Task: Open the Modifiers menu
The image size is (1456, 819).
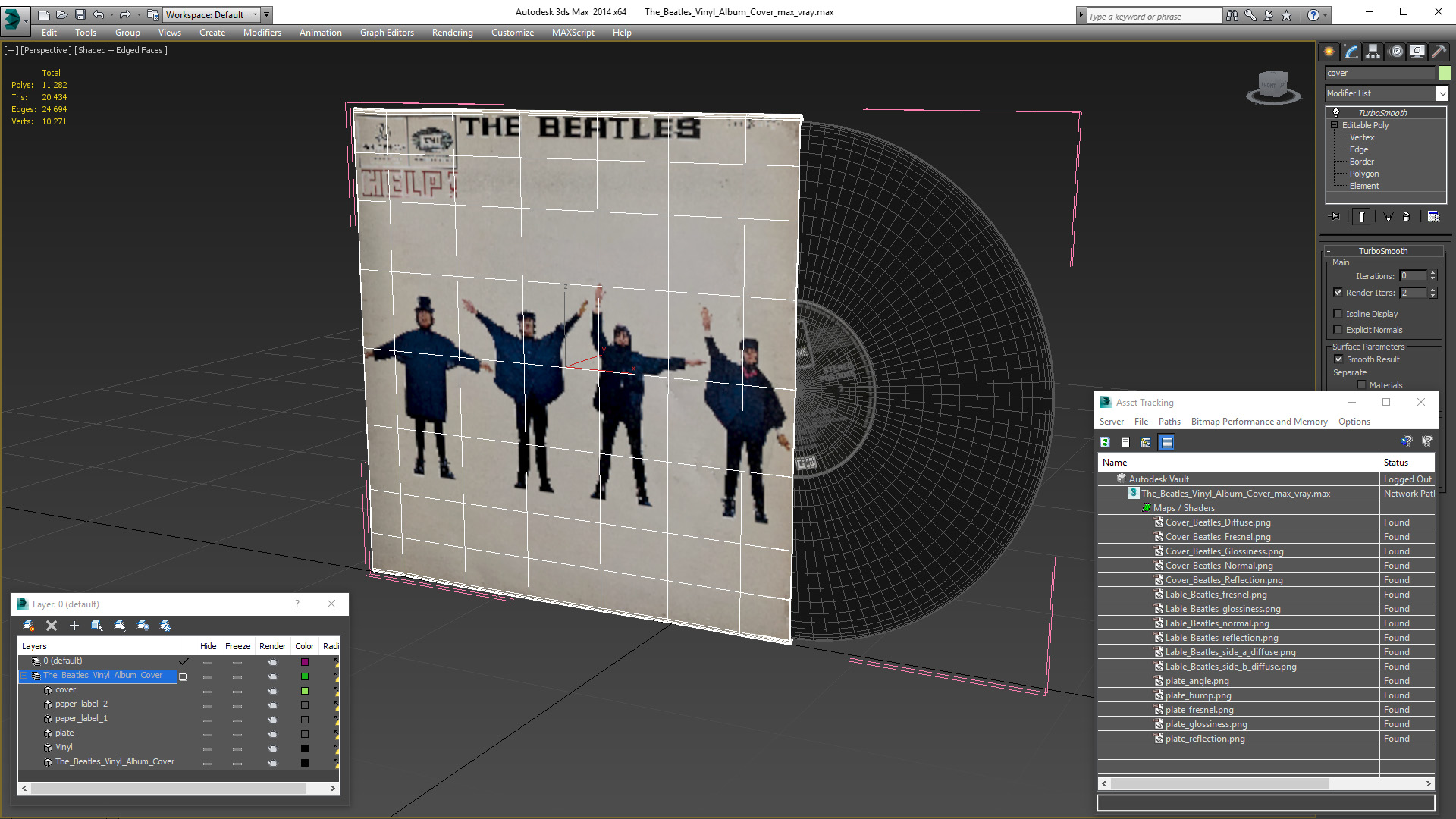Action: click(262, 33)
